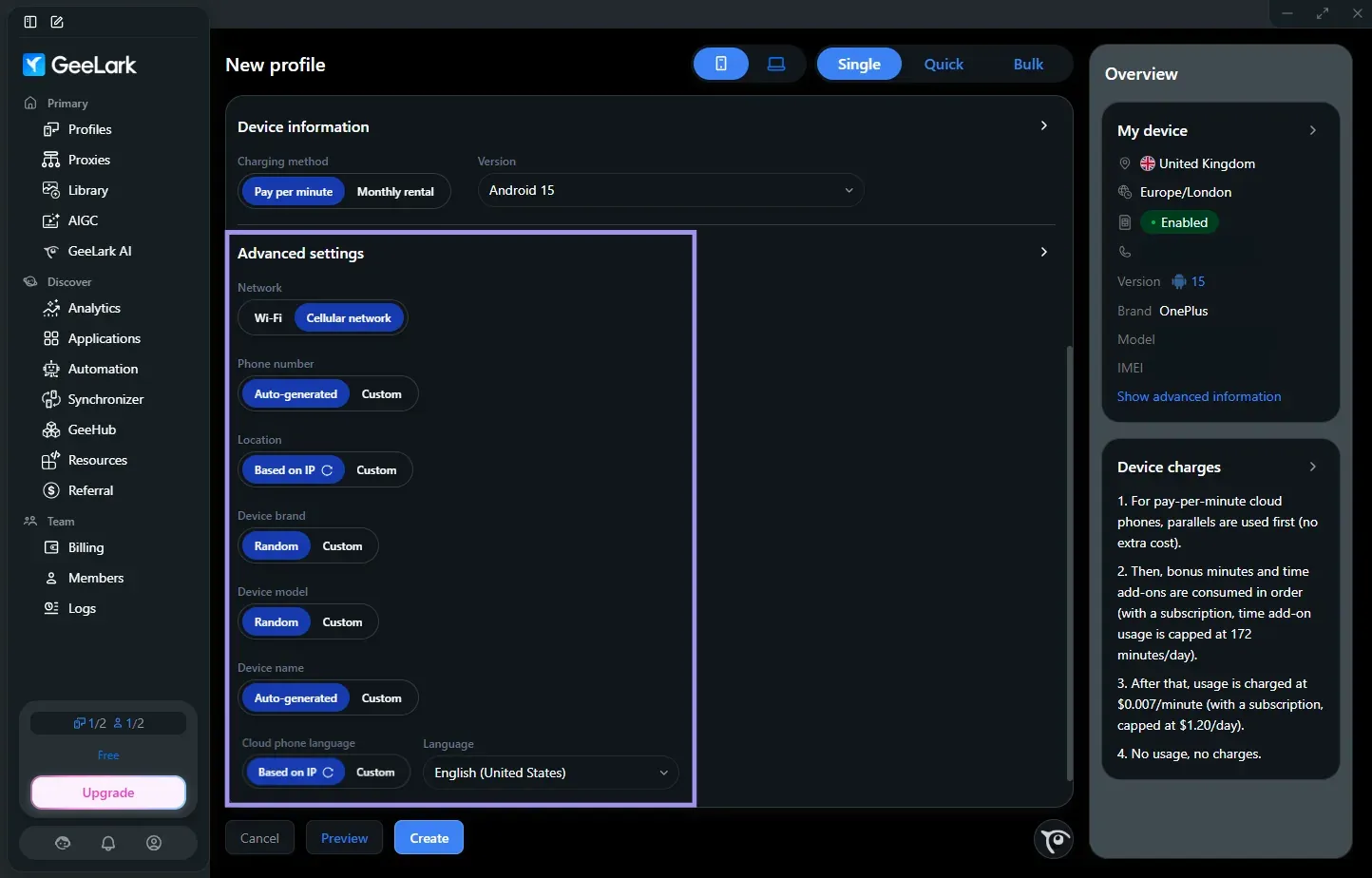The width and height of the screenshot is (1372, 878).
Task: Click Show advanced information link
Action: [1199, 396]
